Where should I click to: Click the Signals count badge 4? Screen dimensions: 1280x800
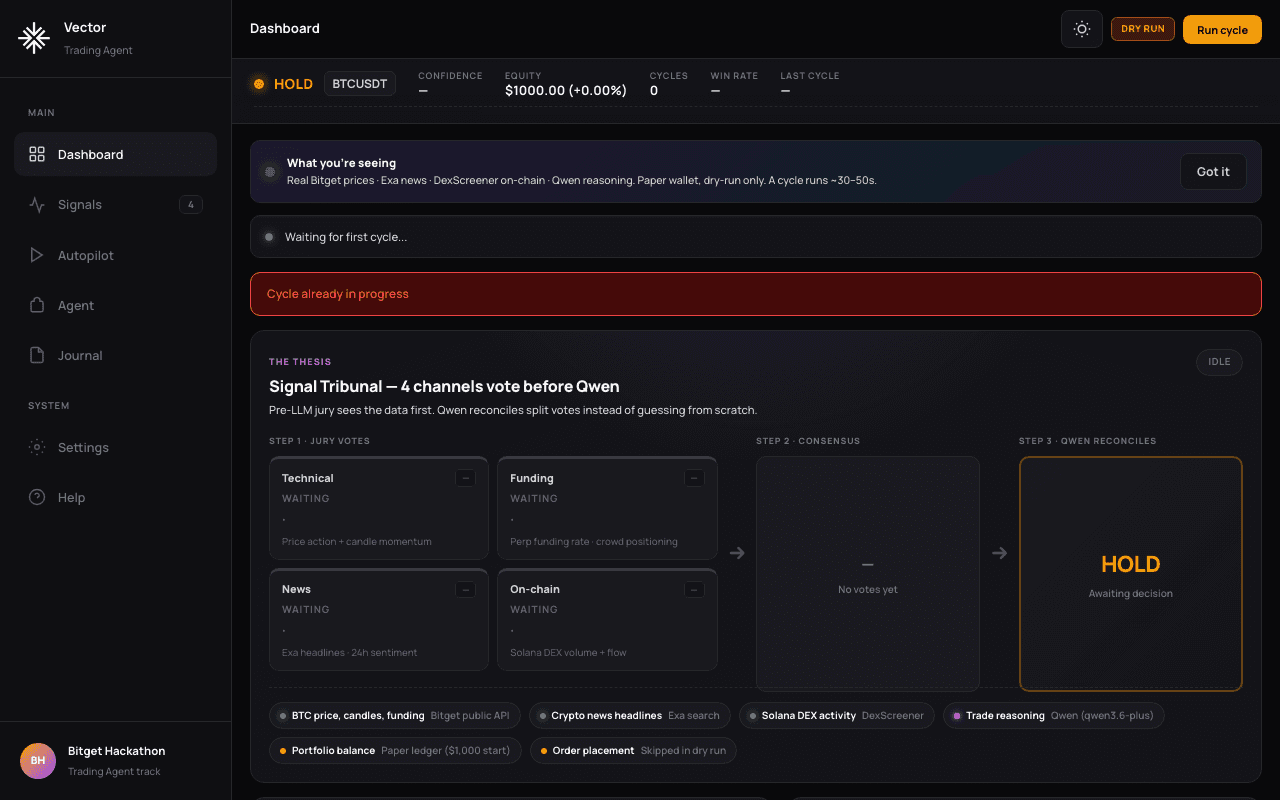click(191, 205)
